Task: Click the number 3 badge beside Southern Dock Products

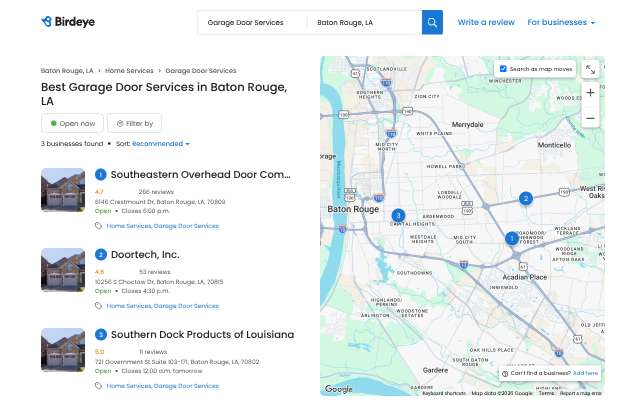Action: tap(101, 335)
